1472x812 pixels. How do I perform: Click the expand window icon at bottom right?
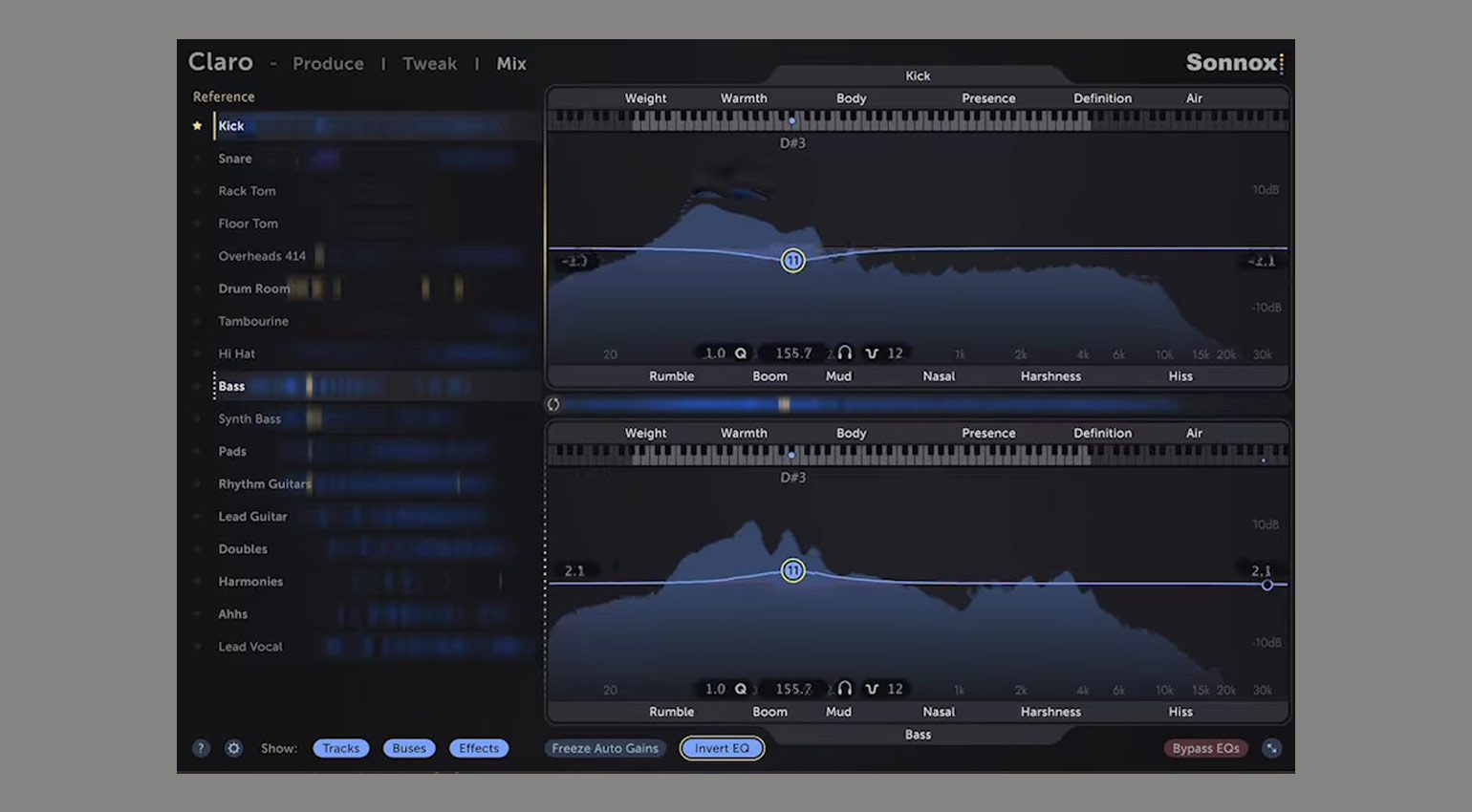1271,748
